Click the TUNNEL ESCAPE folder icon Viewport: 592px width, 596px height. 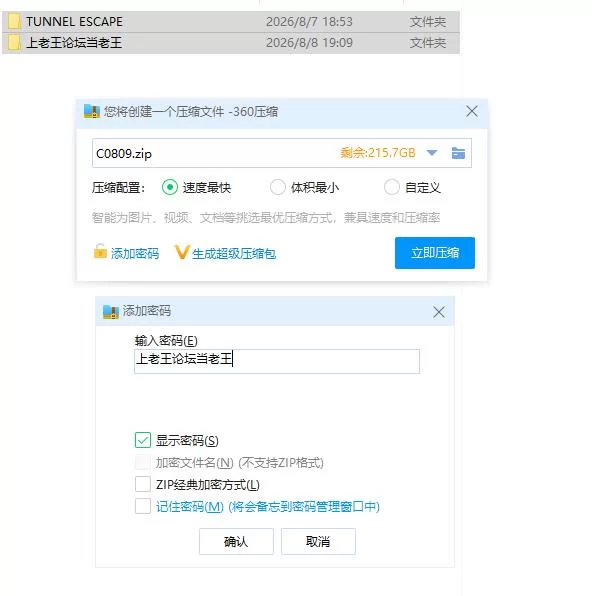coord(14,22)
